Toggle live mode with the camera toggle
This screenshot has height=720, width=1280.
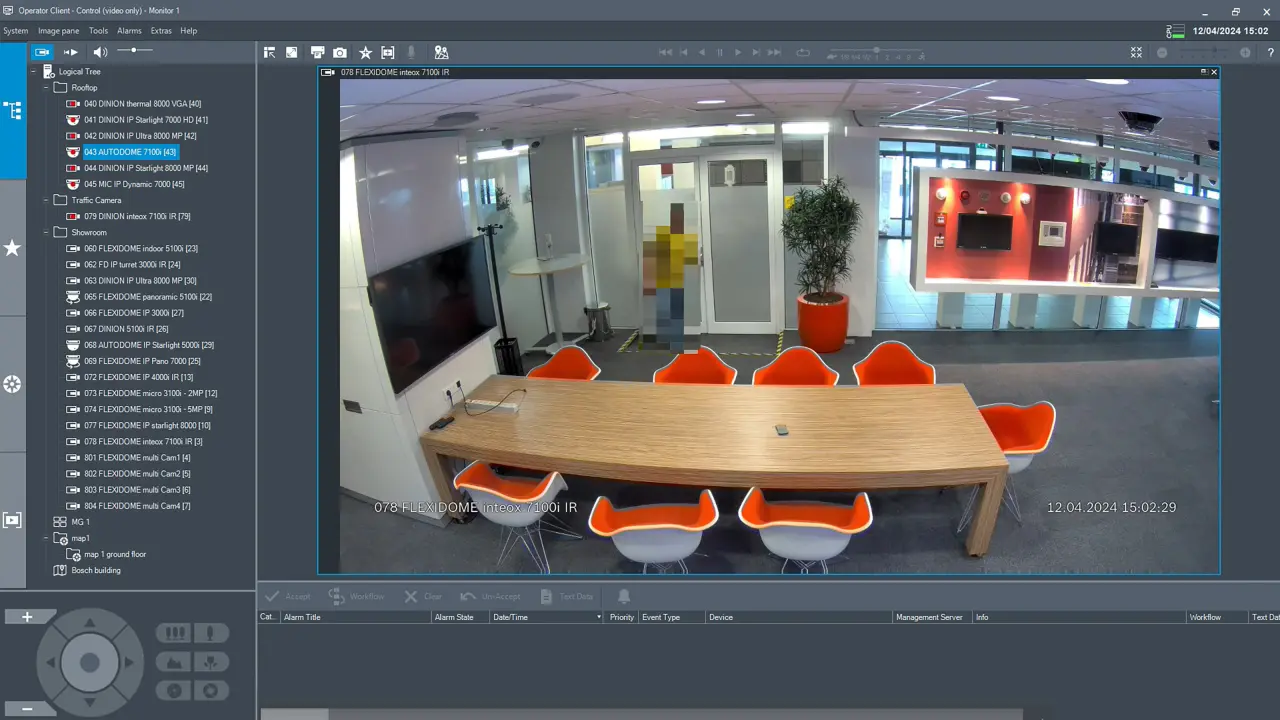(42, 52)
